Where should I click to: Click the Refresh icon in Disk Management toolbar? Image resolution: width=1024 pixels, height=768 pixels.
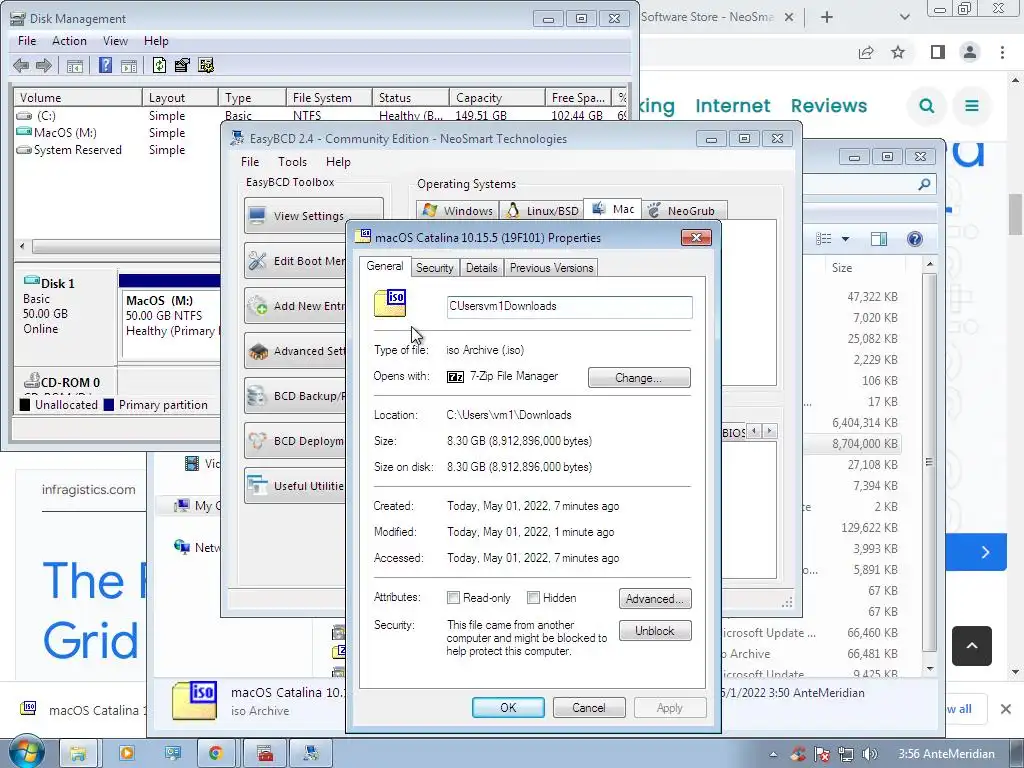pos(159,65)
